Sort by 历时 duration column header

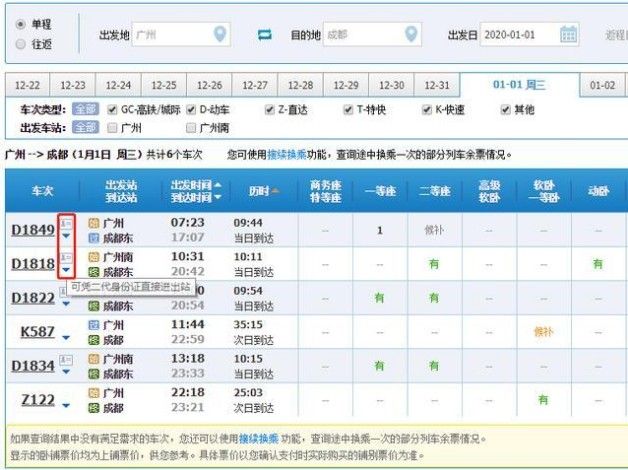tap(264, 191)
